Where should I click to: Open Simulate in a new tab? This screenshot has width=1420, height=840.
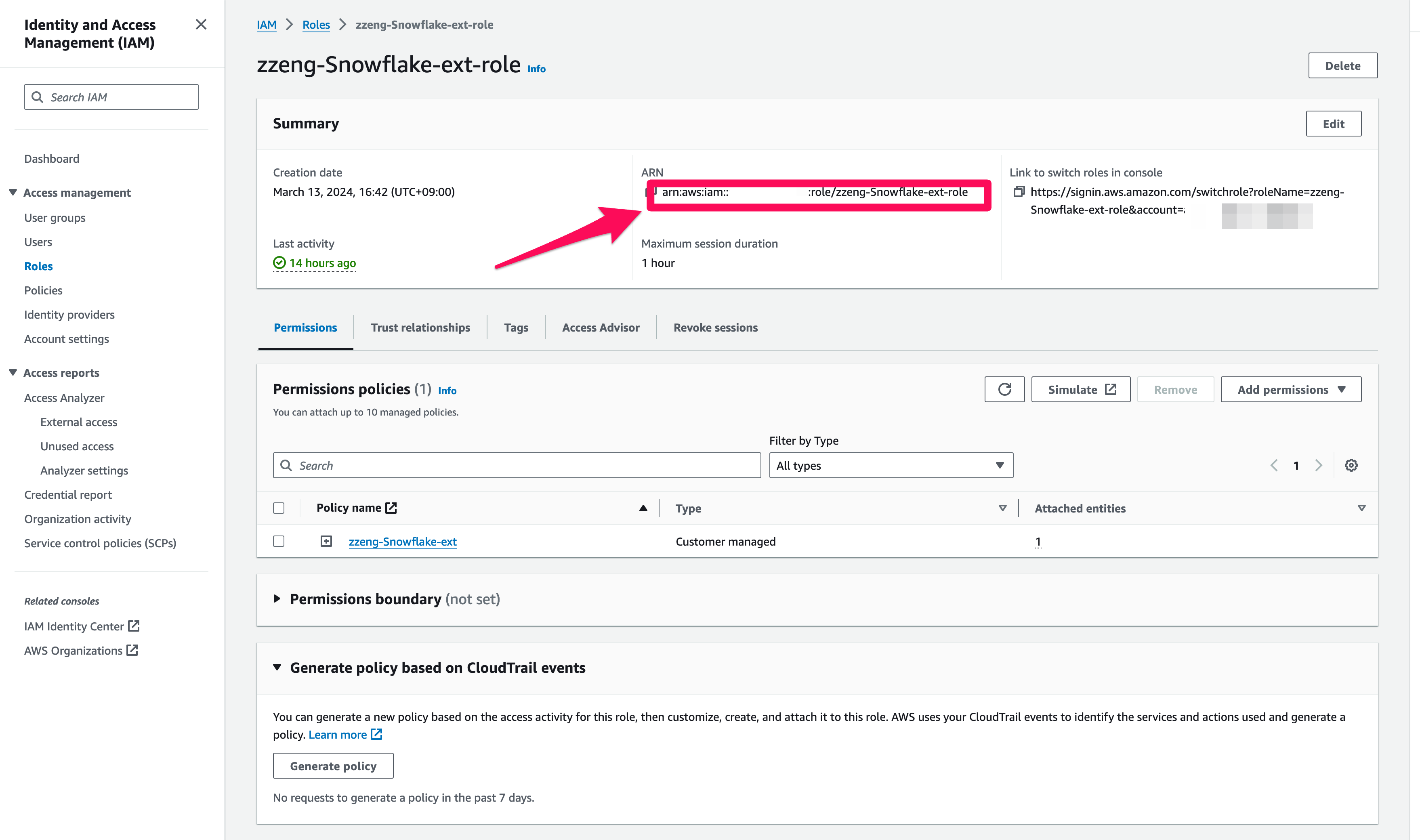pyautogui.click(x=1080, y=389)
